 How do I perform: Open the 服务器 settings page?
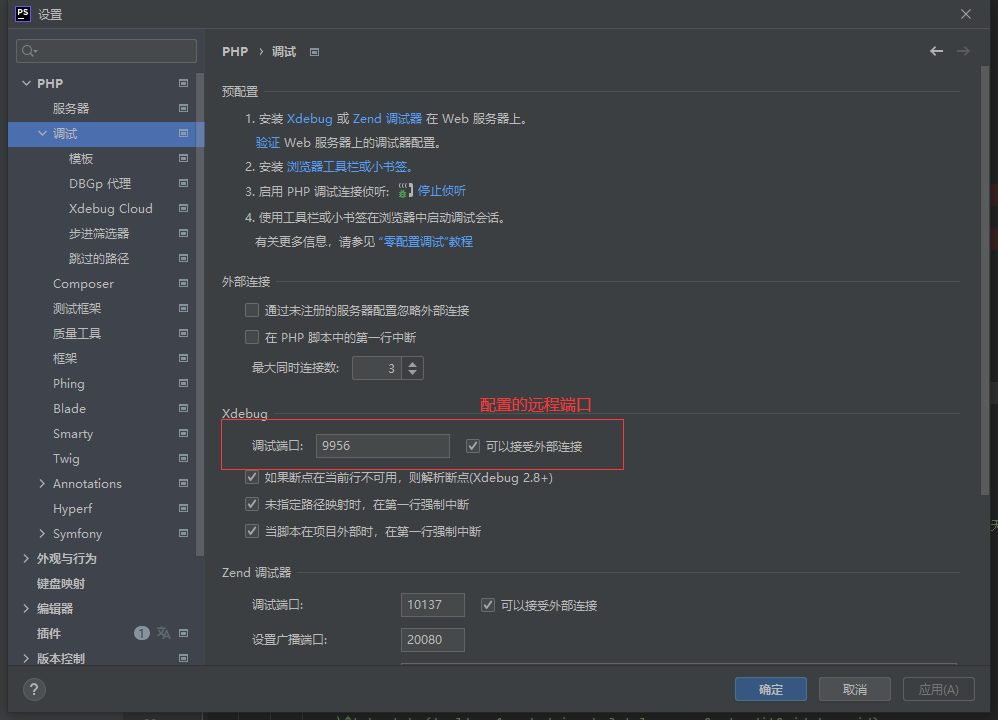click(x=71, y=108)
